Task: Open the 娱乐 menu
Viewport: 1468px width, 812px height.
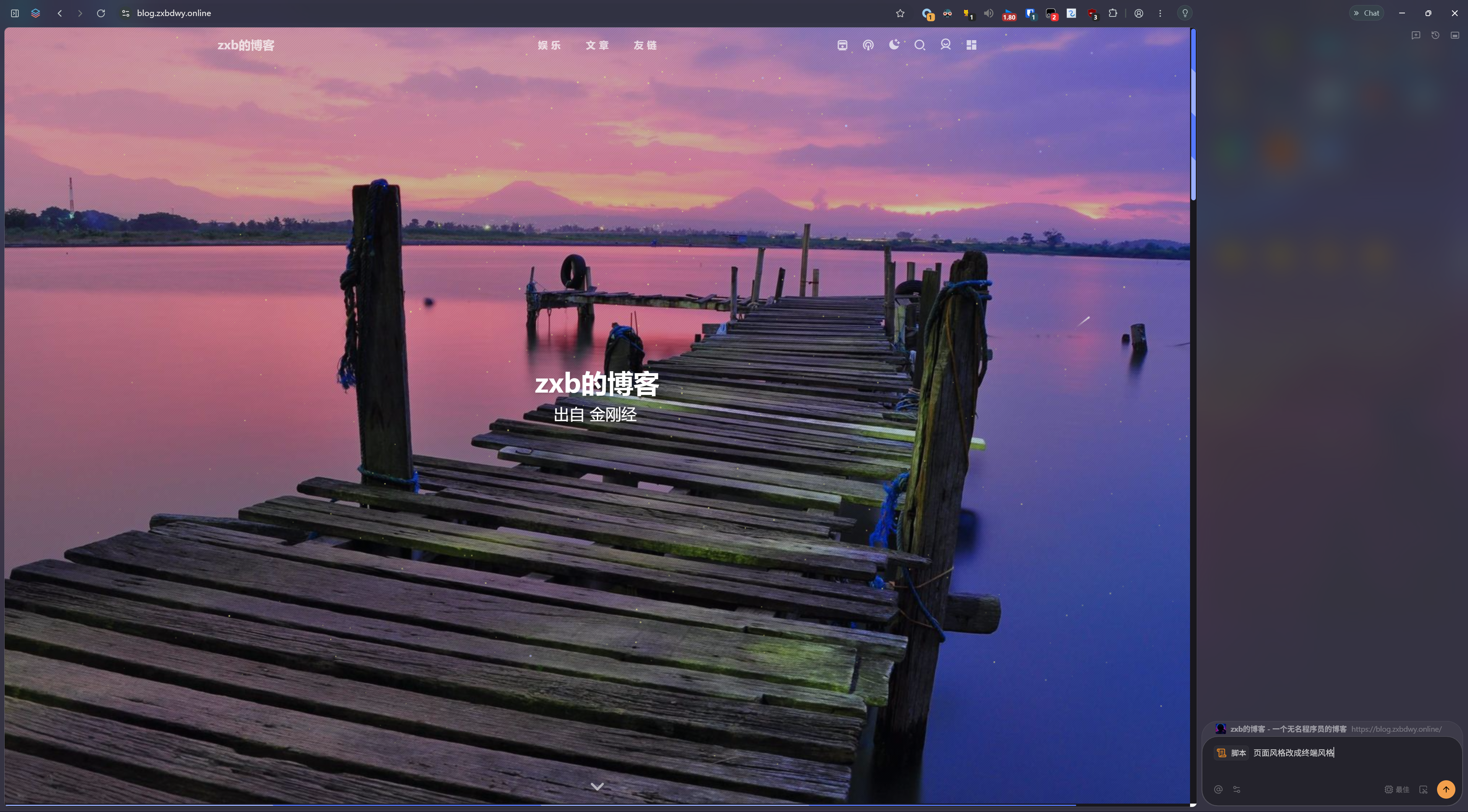Action: [549, 45]
